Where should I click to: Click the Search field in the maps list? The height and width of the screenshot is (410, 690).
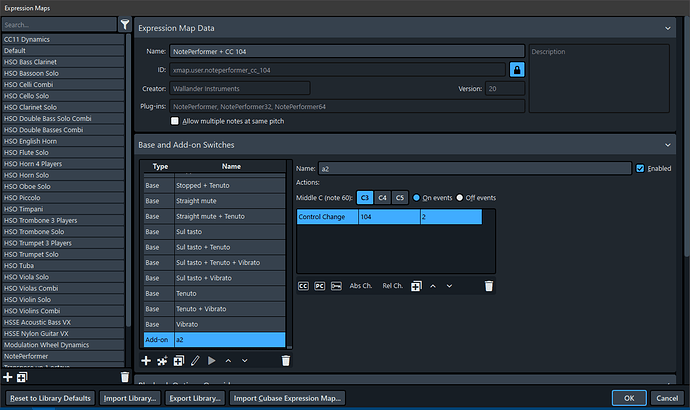coord(59,25)
